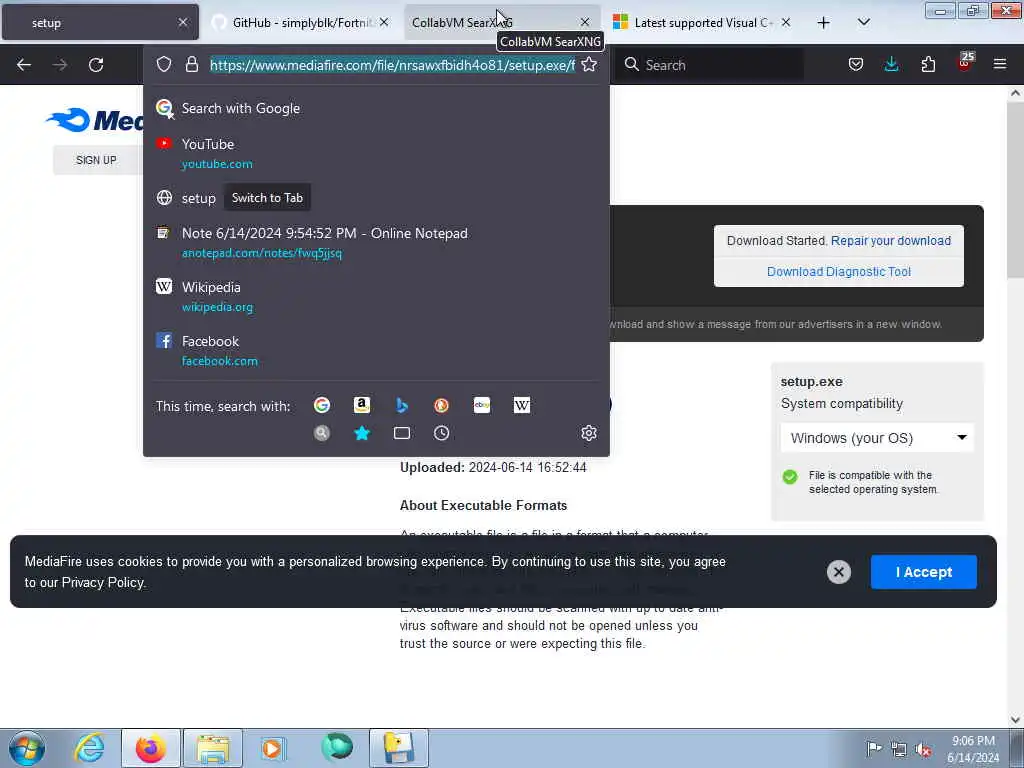Search this time with eBay icon
The width and height of the screenshot is (1024, 768).
(482, 405)
